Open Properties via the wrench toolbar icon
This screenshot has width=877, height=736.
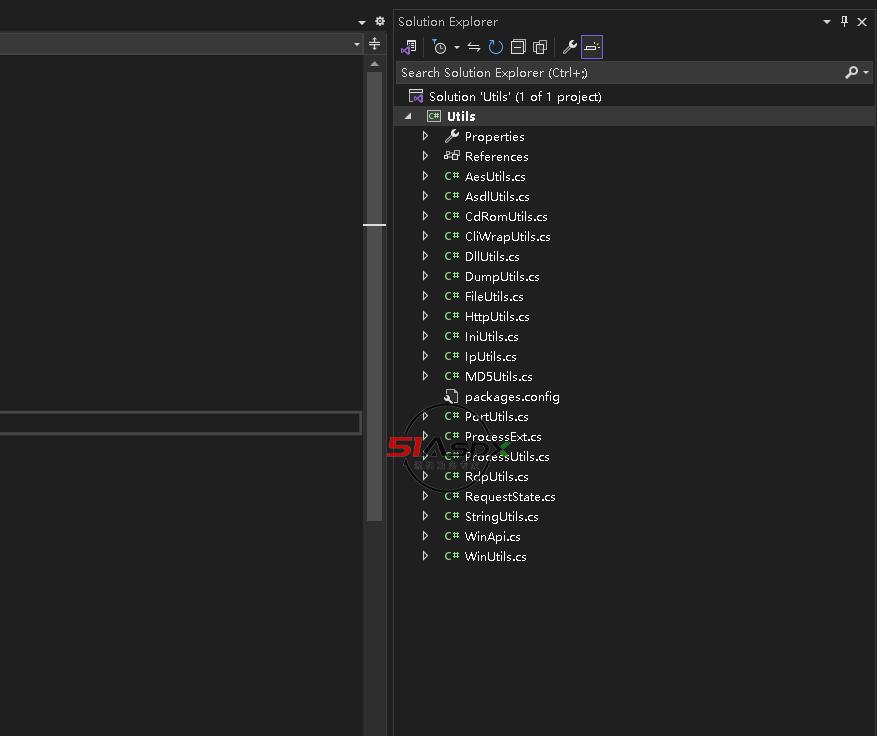click(570, 47)
